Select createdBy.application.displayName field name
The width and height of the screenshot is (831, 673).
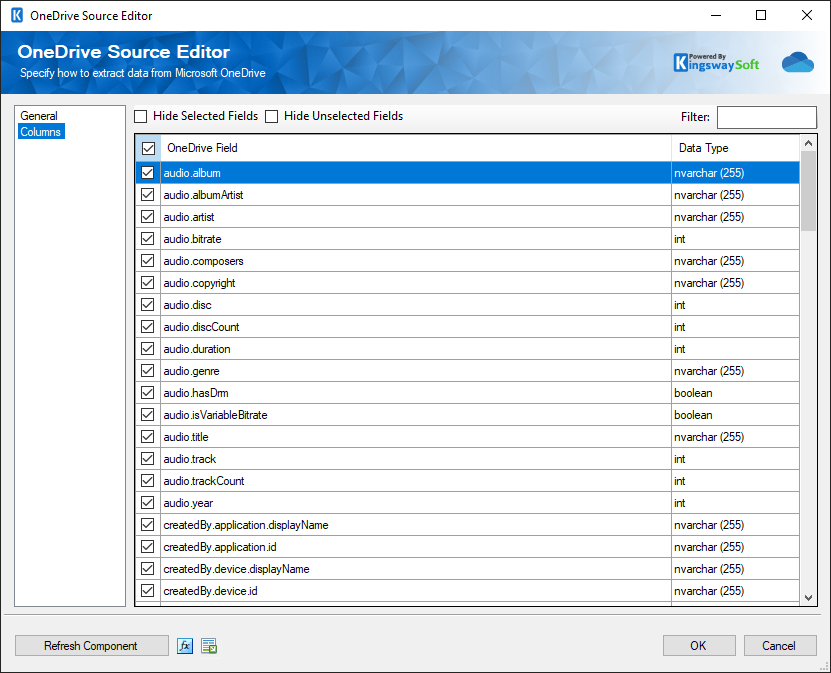click(246, 525)
